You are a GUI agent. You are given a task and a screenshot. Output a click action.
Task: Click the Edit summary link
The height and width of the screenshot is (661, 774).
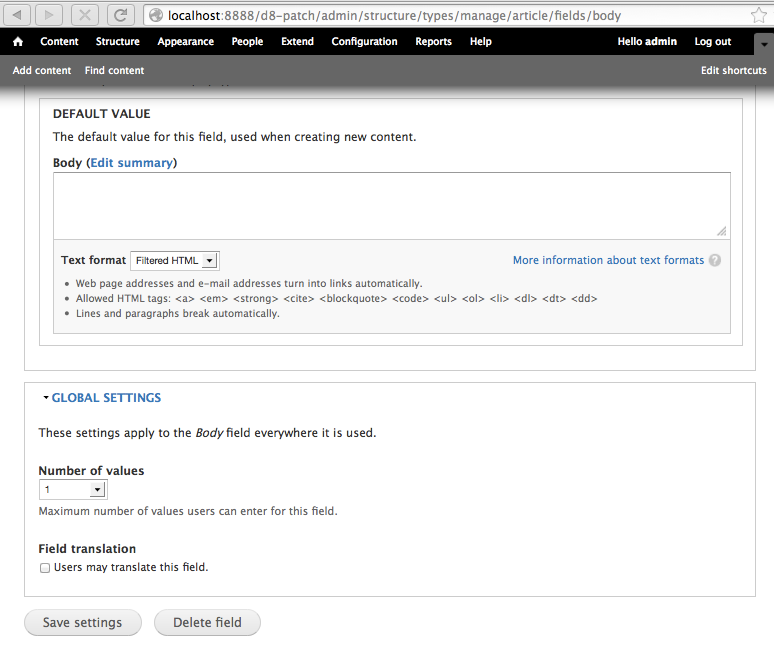click(131, 163)
